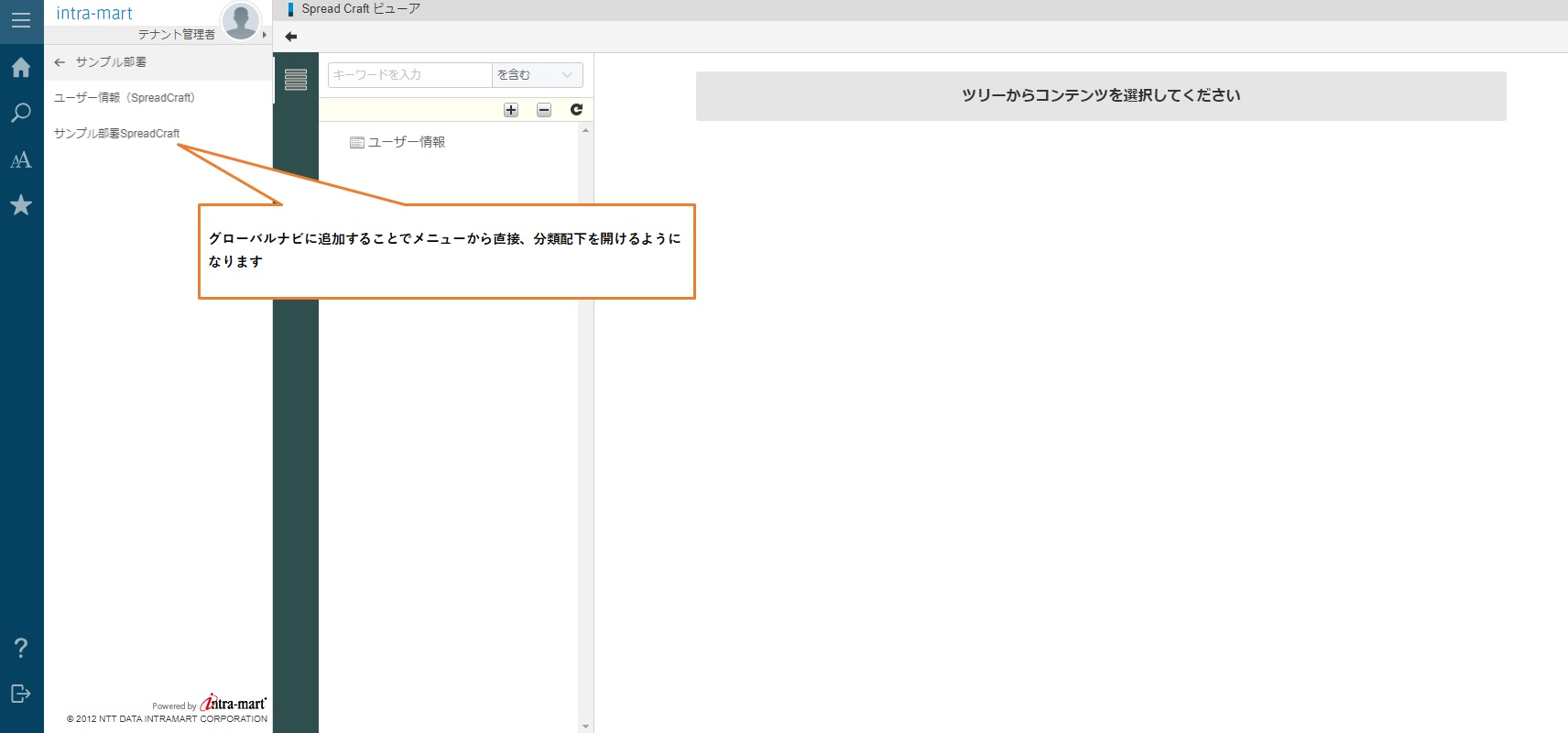Image resolution: width=1568 pixels, height=733 pixels.
Task: Click the back arrow under Spread Craft ビューア
Action: 291,37
